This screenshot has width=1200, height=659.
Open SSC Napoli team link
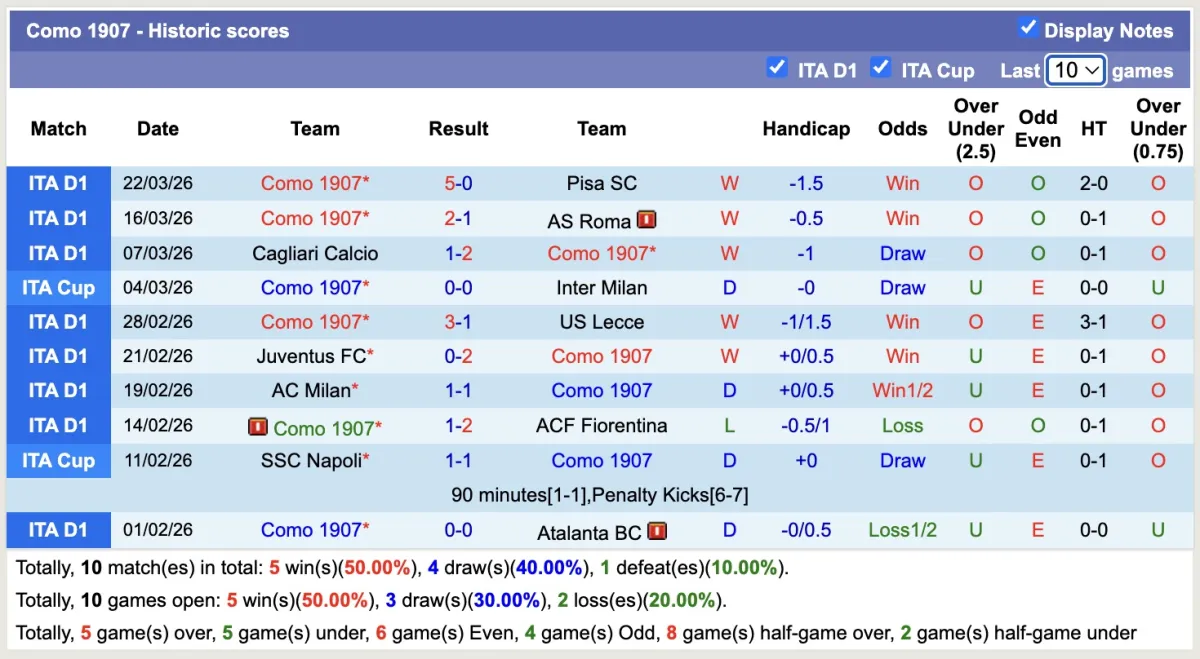(311, 461)
